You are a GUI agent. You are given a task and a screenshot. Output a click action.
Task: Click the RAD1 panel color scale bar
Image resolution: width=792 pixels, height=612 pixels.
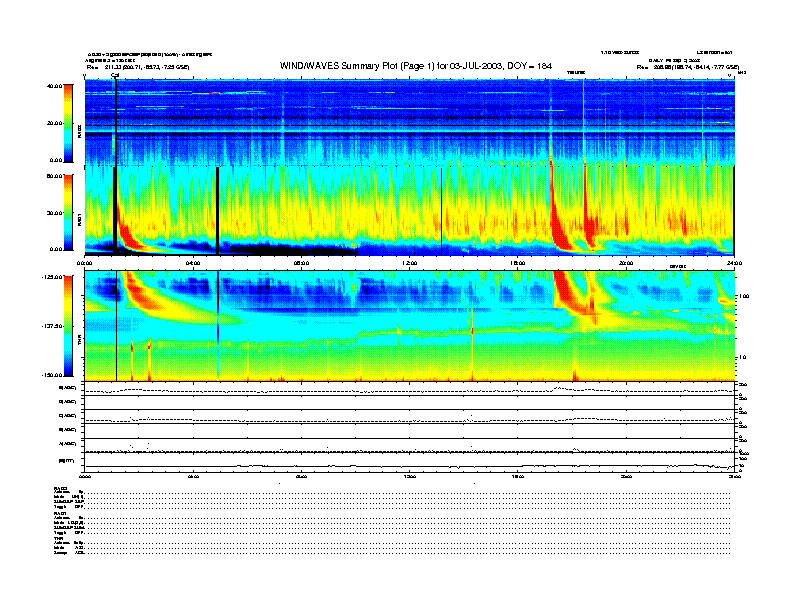click(69, 212)
